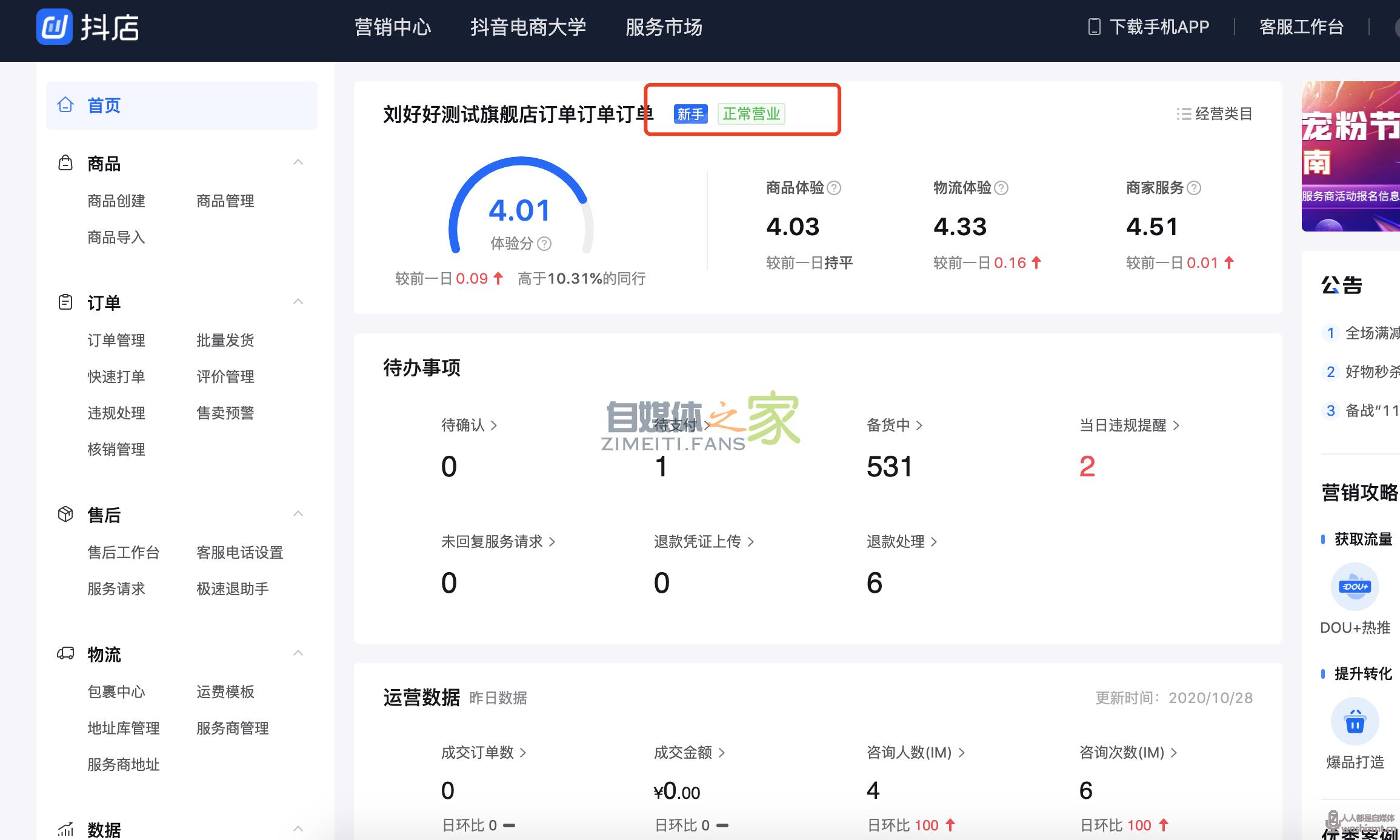This screenshot has height=840, width=1400.
Task: Open the 客服工作台 workbench
Action: 1301,27
